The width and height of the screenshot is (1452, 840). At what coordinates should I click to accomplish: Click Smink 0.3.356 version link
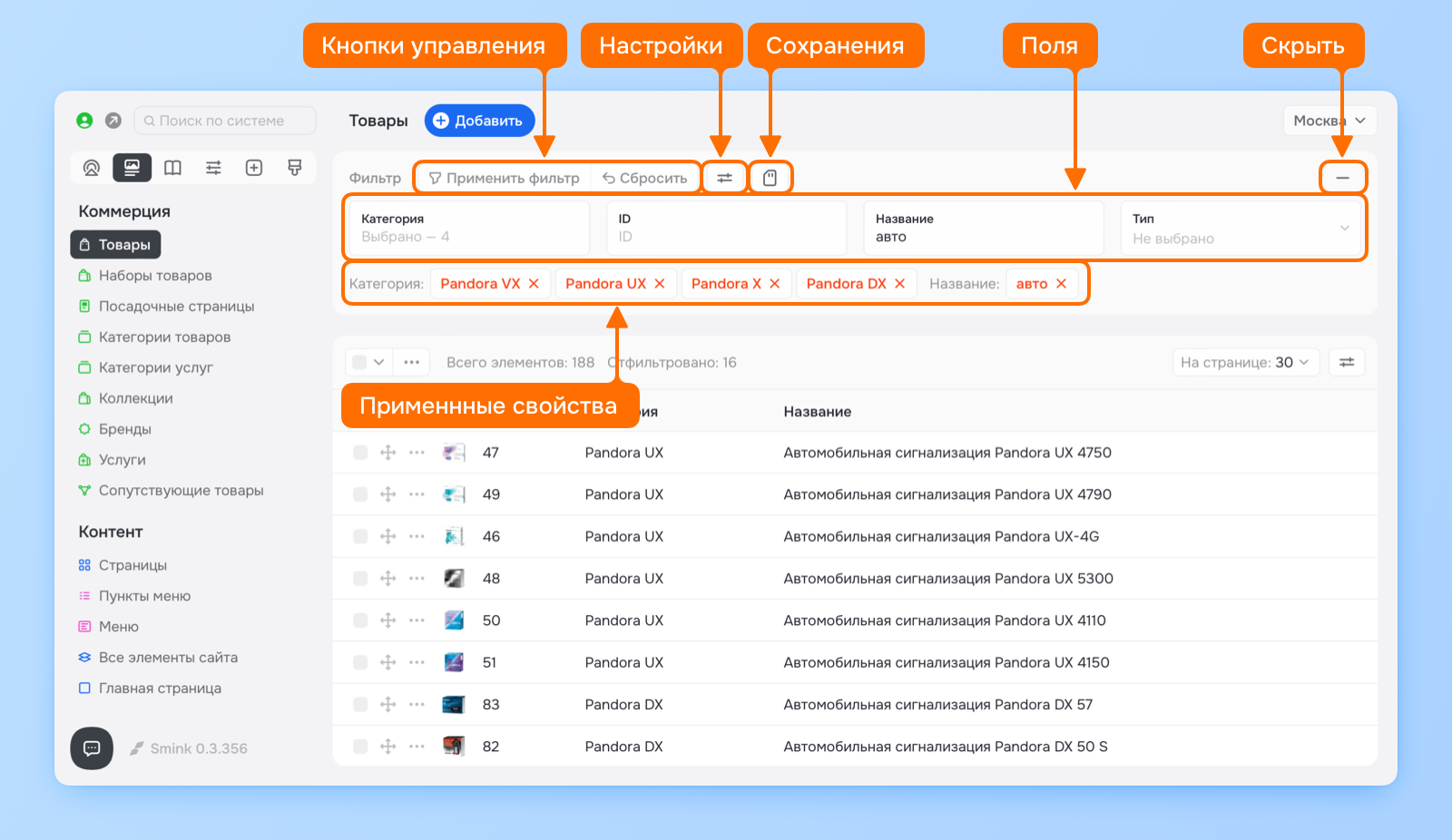189,748
